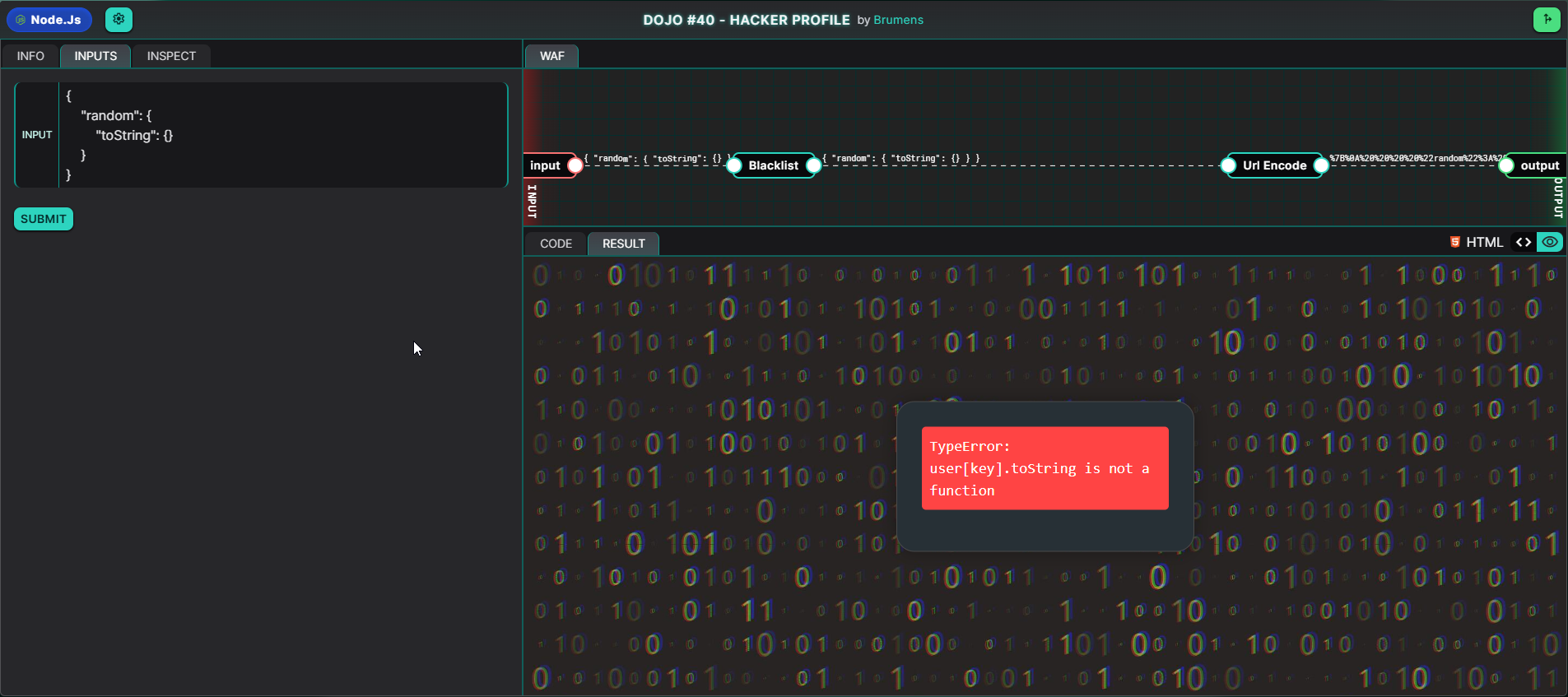Click Blacklist node's left connector circle
The height and width of the screenshot is (697, 1568).
(734, 165)
